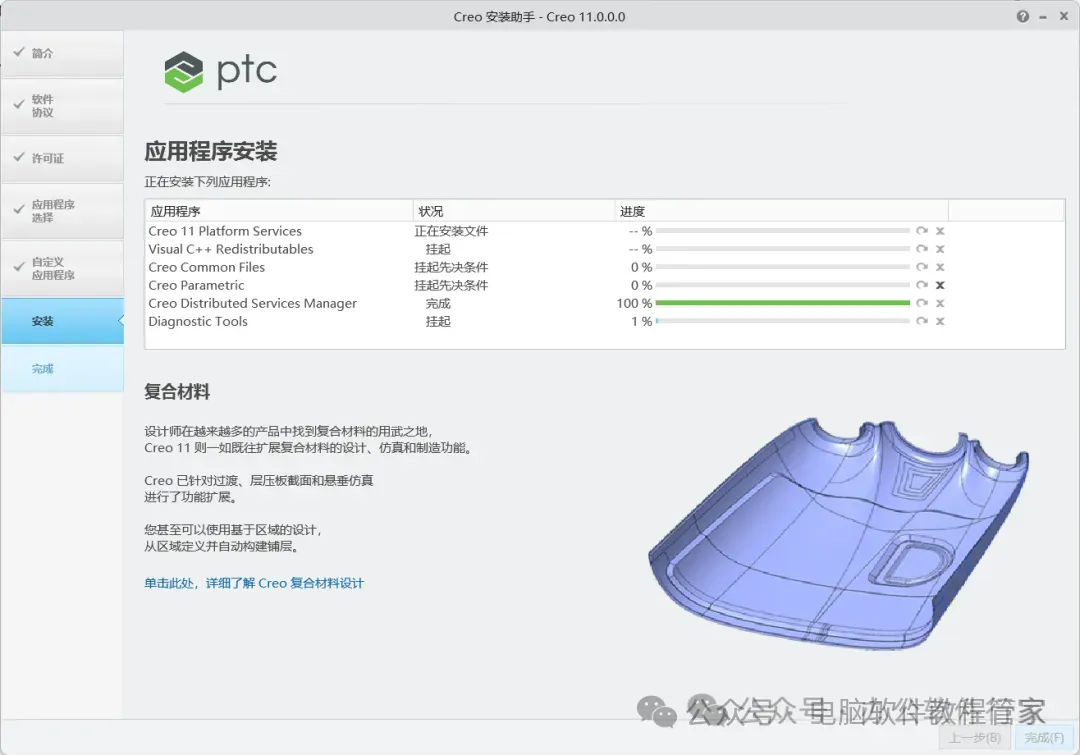Select the Creo Parametric row
1080x755 pixels.
click(x=605, y=285)
